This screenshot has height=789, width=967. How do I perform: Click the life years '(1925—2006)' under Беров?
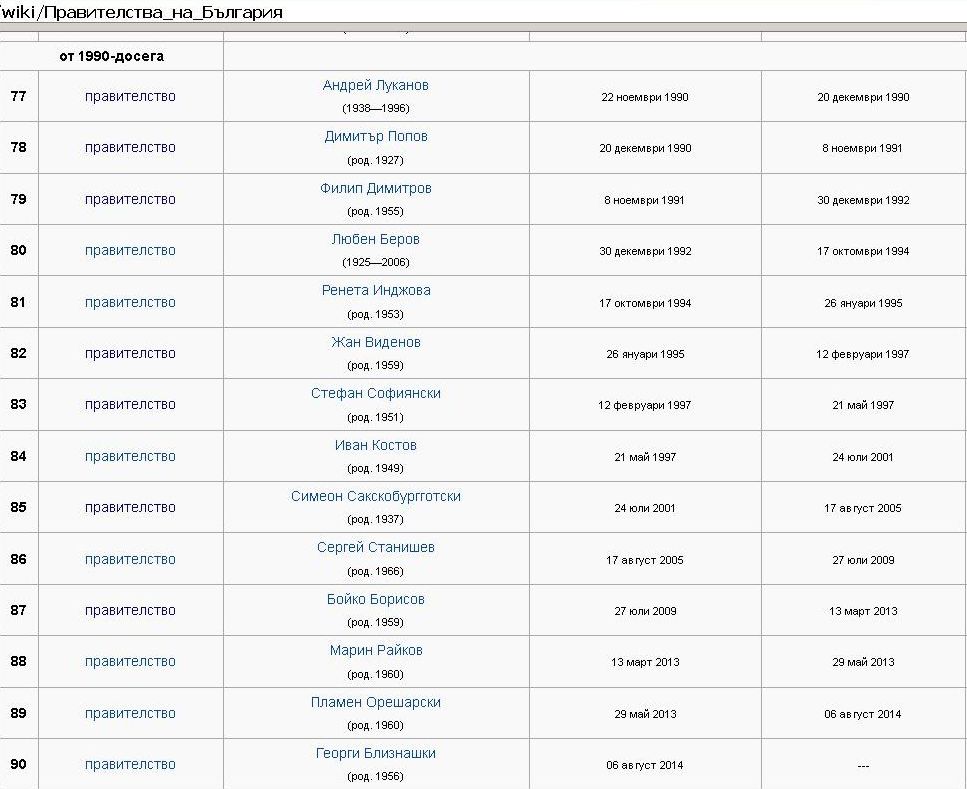(376, 263)
